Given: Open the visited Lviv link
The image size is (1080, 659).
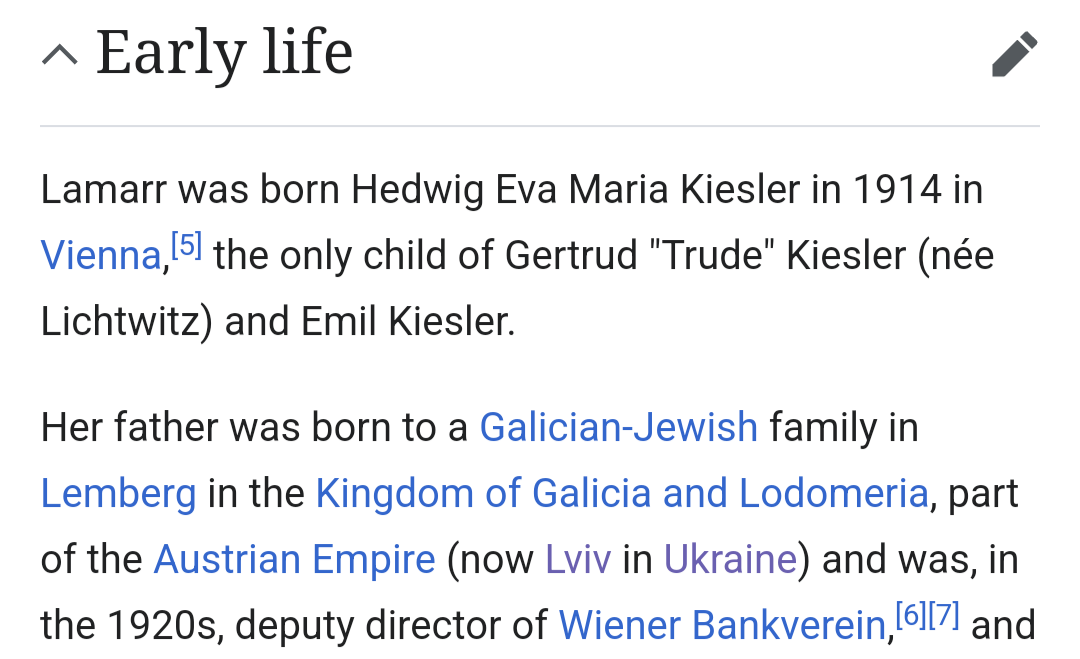Looking at the screenshot, I should pyautogui.click(x=577, y=560).
